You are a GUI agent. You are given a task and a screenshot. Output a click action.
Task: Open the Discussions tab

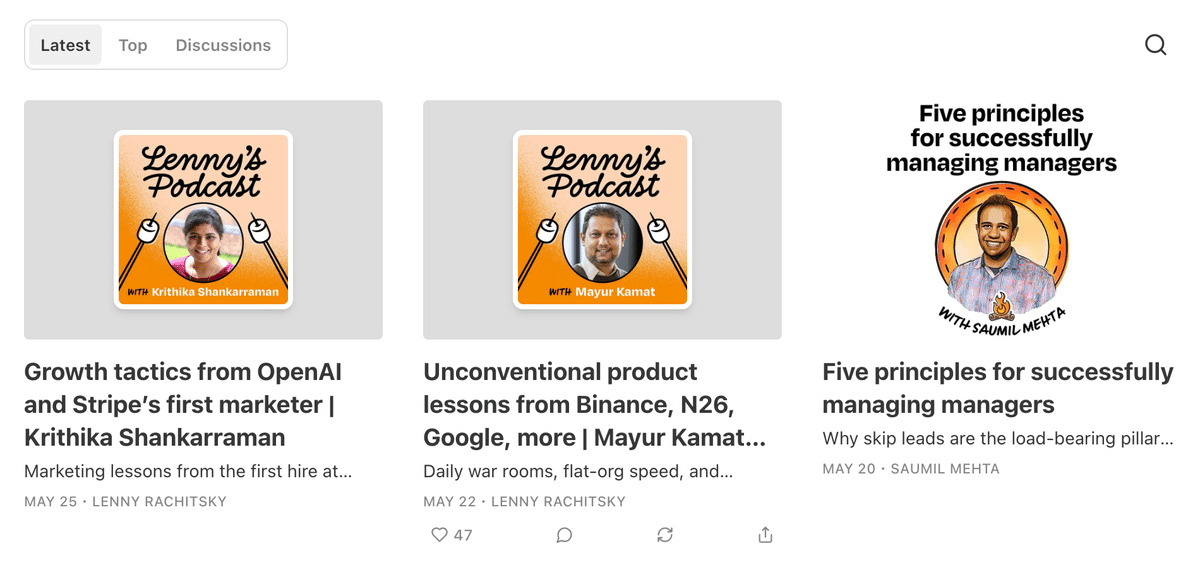pyautogui.click(x=223, y=45)
